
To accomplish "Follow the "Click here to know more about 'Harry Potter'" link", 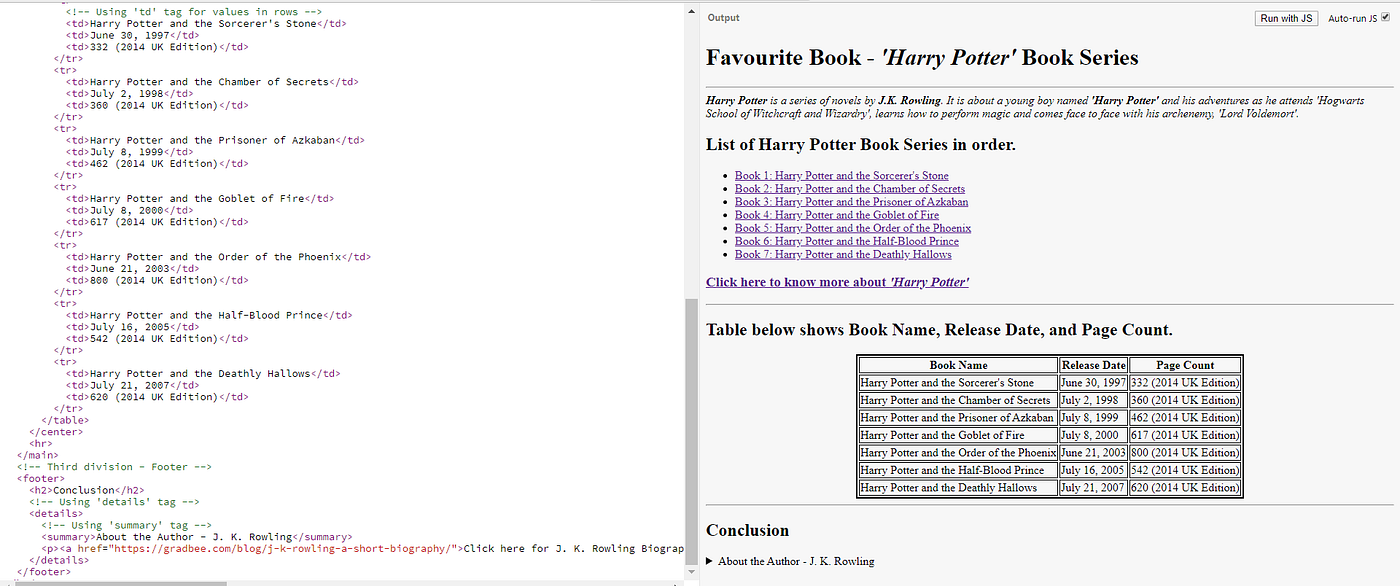I will click(x=837, y=282).
